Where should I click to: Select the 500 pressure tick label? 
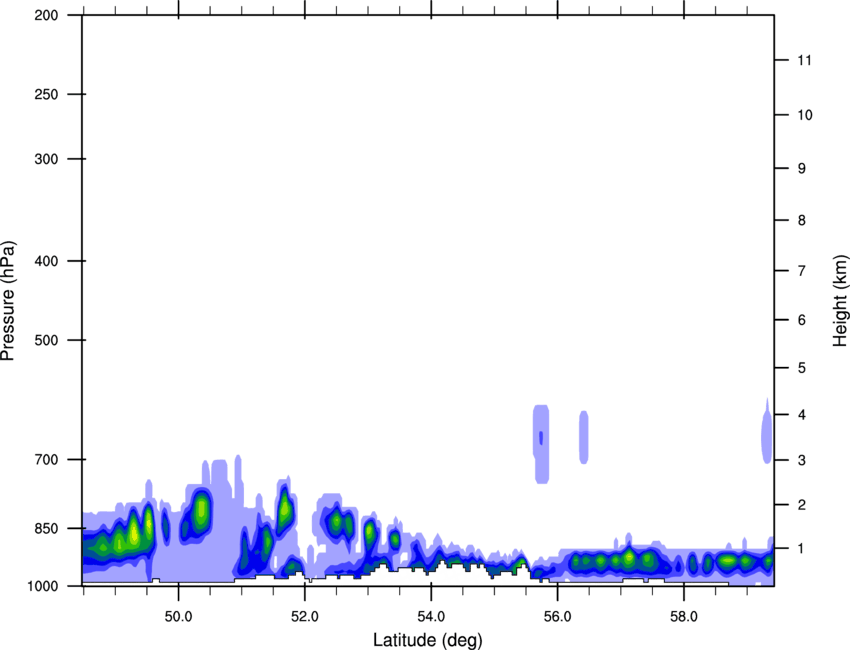(x=46, y=340)
